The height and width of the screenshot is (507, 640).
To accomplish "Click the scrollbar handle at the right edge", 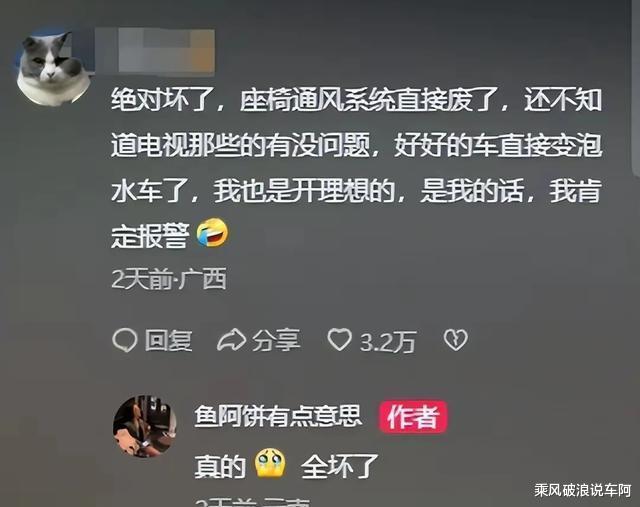I will 636,88.
